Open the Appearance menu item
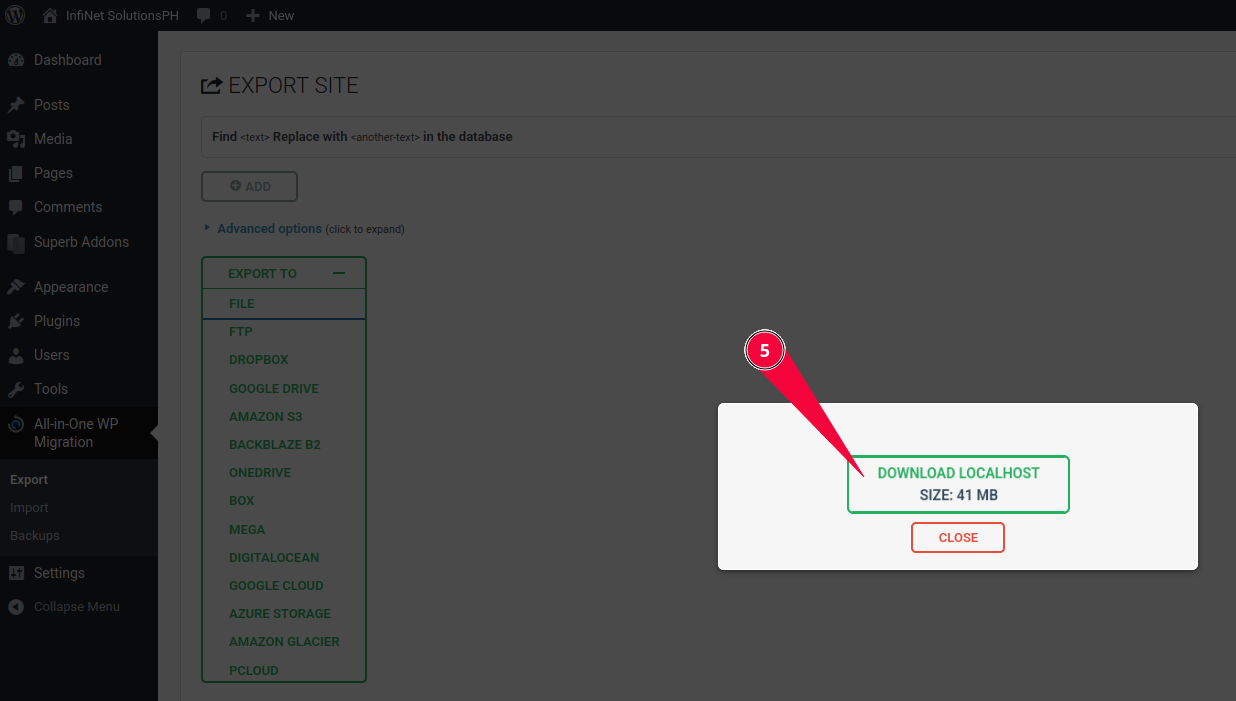 coord(71,287)
